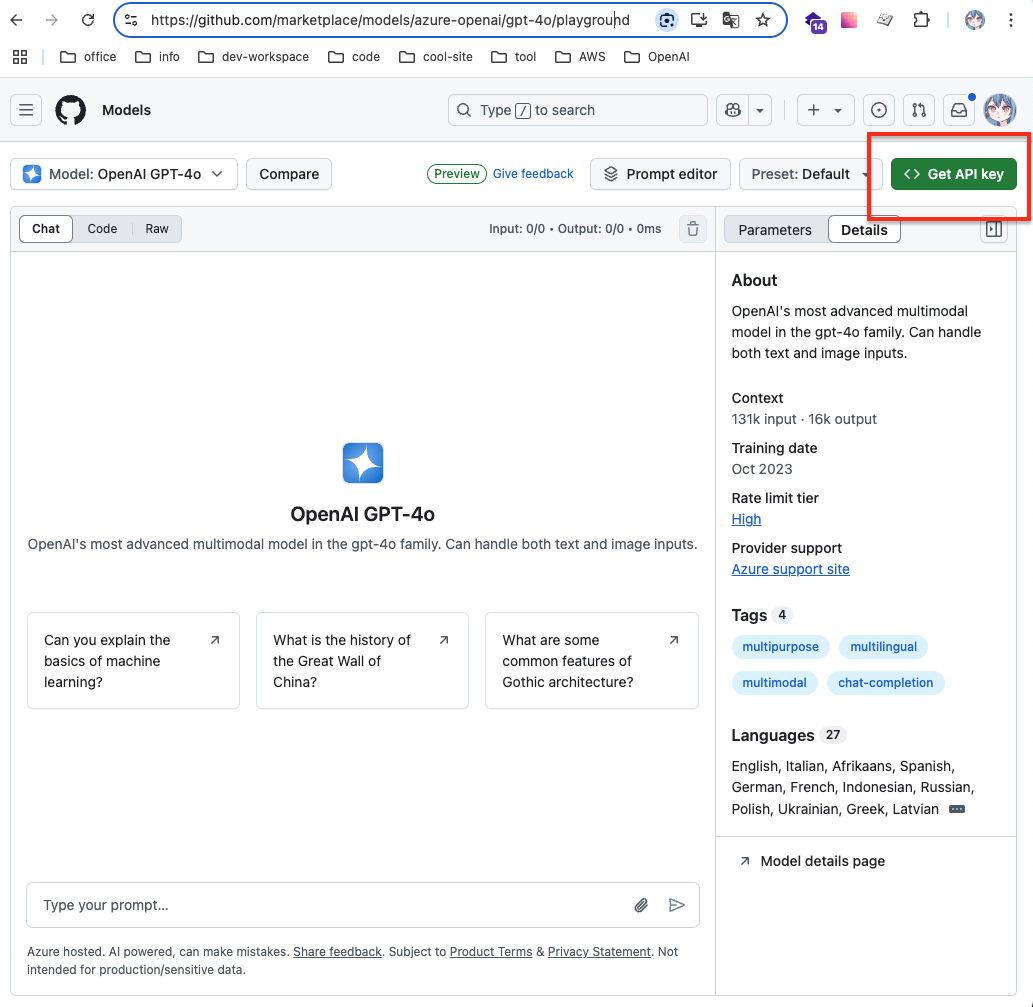Image resolution: width=1033 pixels, height=1007 pixels.
Task: Switch the panel to Parameters view
Action: [775, 230]
